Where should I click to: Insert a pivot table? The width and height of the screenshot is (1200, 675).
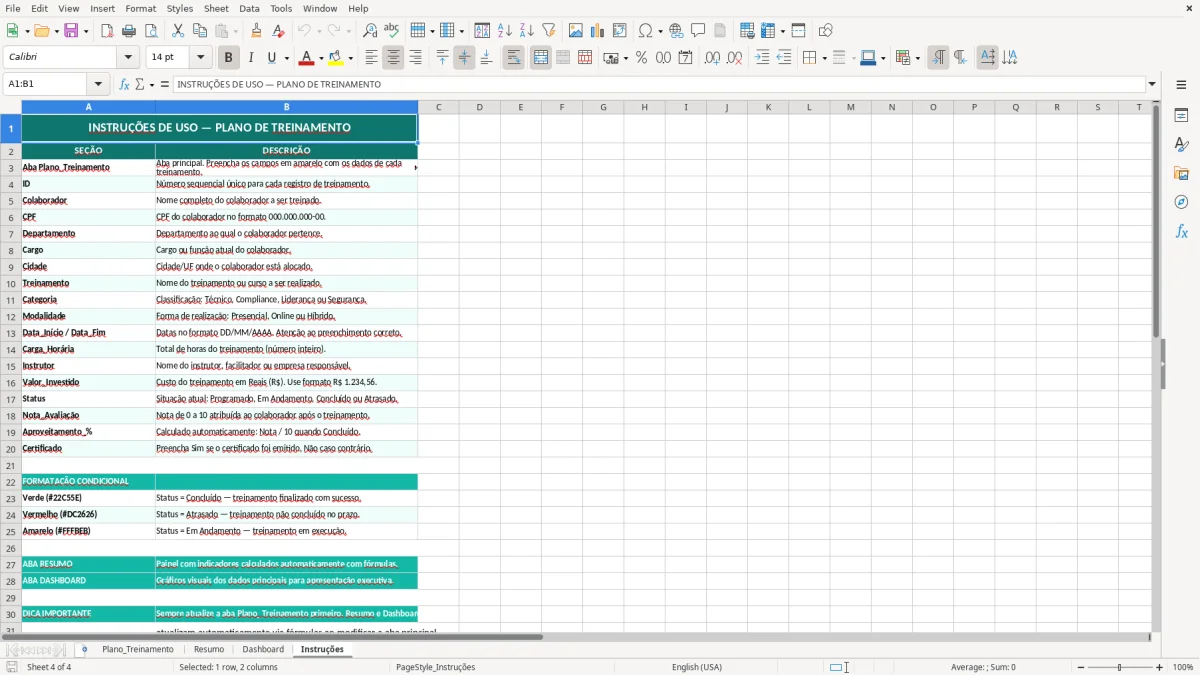point(620,31)
